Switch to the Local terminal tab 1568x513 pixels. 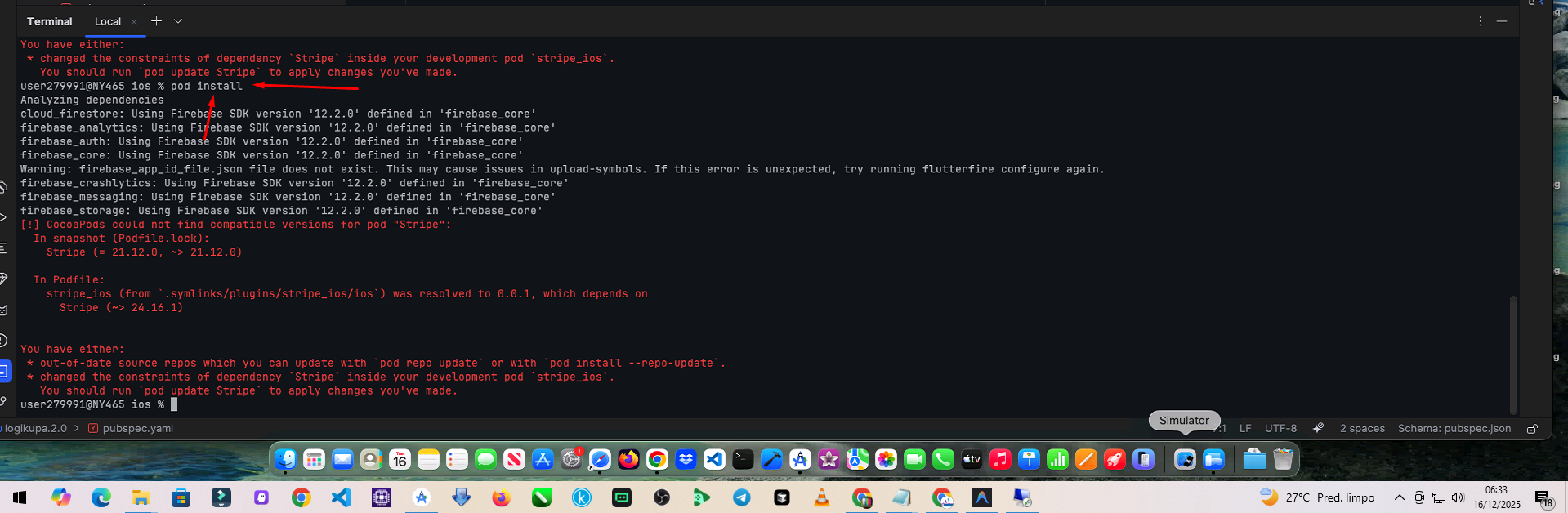(x=107, y=21)
